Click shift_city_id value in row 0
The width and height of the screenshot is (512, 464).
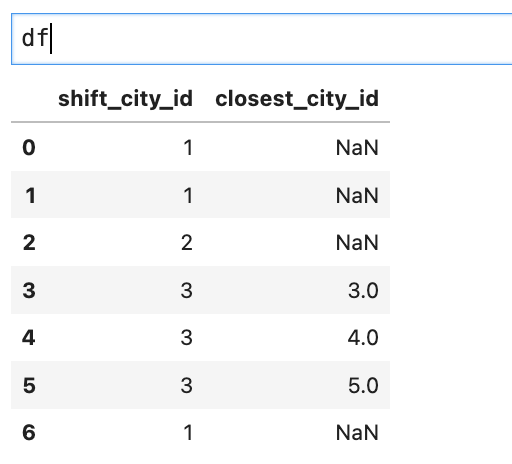(x=188, y=148)
